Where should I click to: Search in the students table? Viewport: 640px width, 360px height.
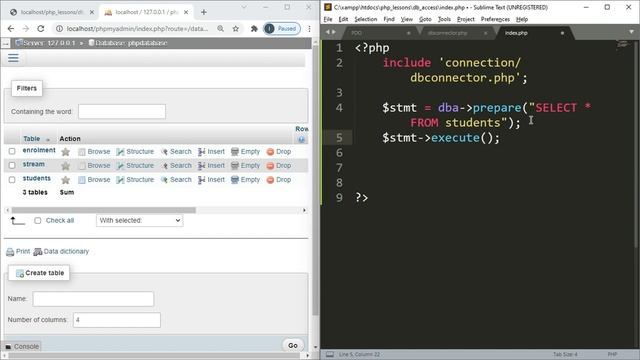click(176, 180)
